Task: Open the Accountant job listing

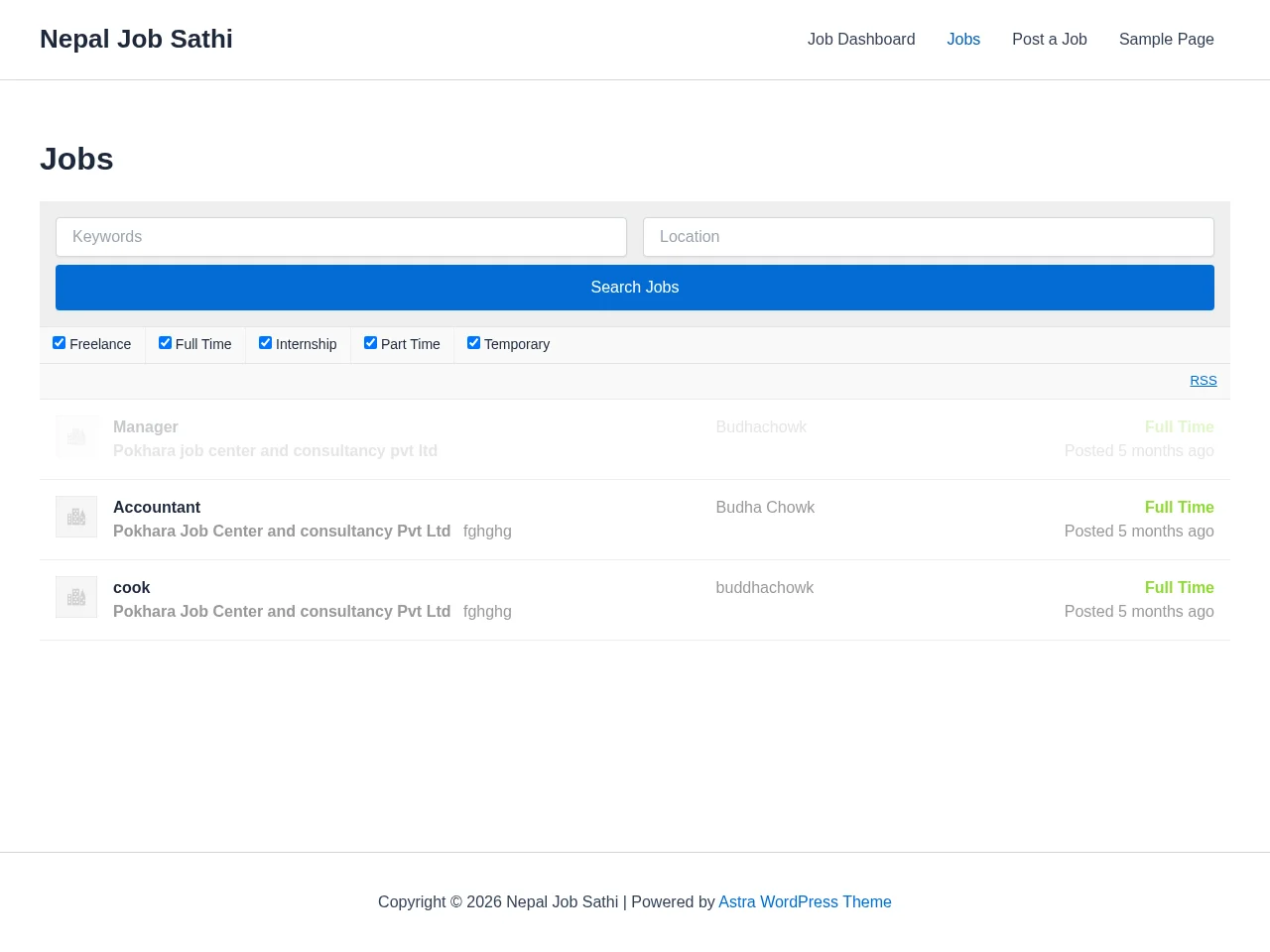Action: coord(635,520)
